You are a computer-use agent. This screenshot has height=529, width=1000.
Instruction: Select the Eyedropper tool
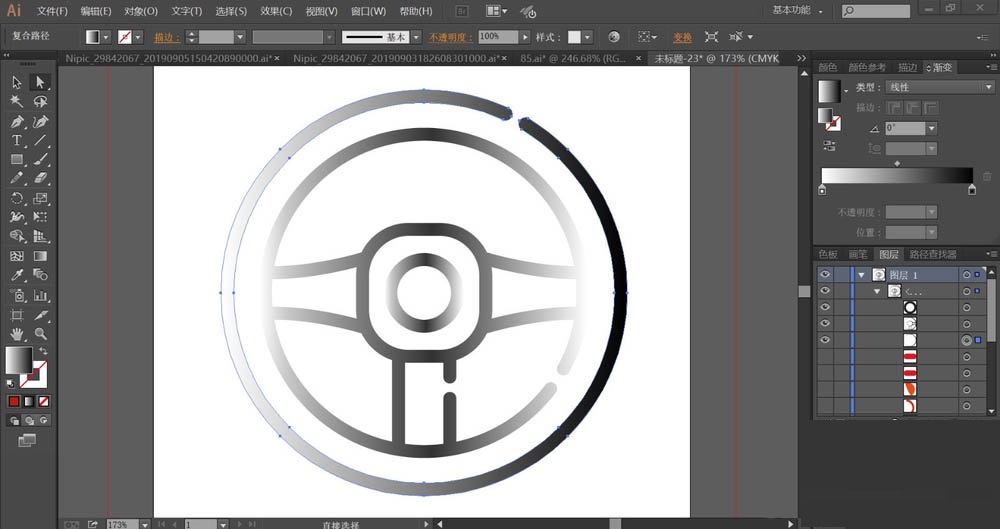pyautogui.click(x=17, y=275)
